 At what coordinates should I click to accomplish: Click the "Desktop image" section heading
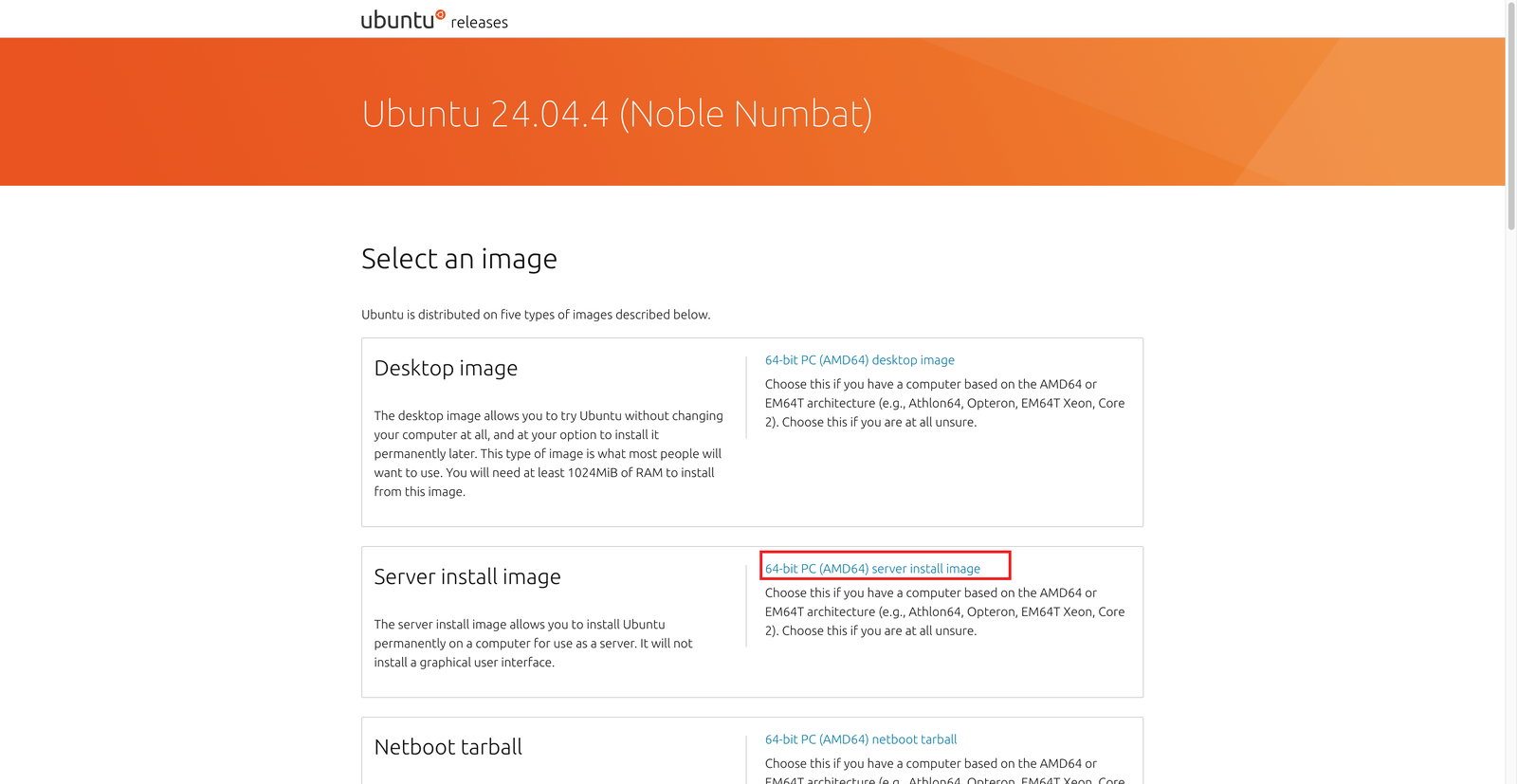click(446, 368)
